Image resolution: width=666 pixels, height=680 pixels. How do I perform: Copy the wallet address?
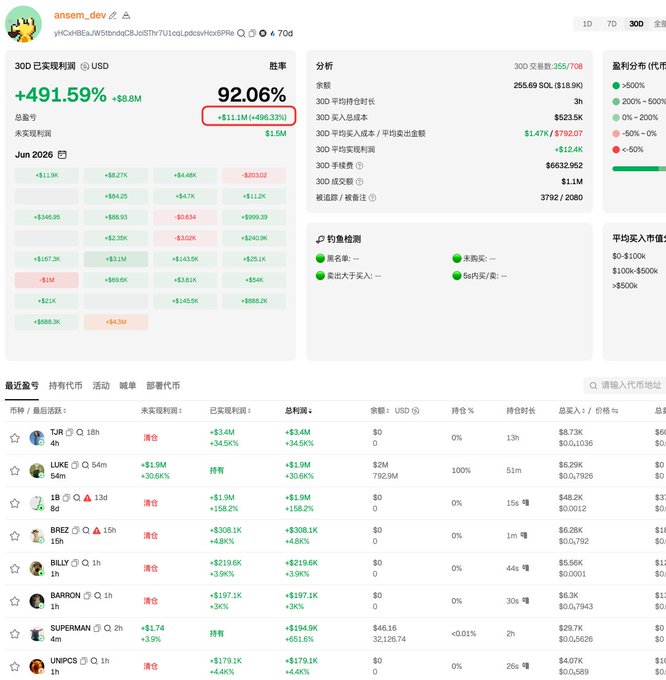coord(252,33)
